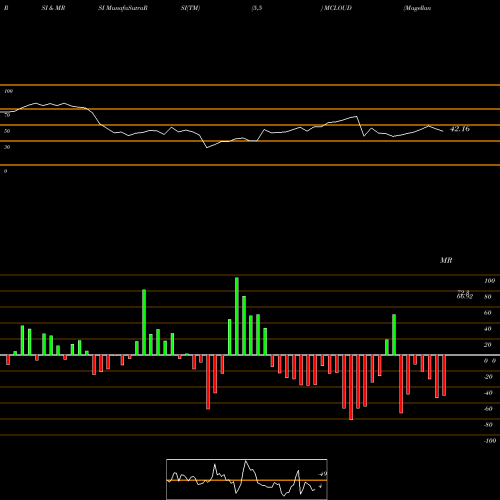Click the lowest red MR histogram bar
Screen dimensions: 500x500
point(351,387)
